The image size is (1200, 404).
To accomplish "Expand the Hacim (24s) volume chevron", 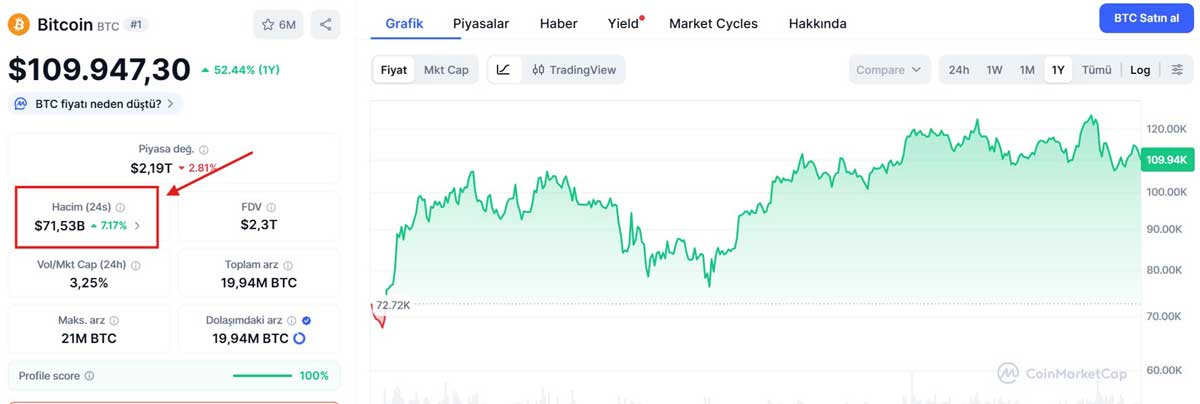I will click(138, 225).
